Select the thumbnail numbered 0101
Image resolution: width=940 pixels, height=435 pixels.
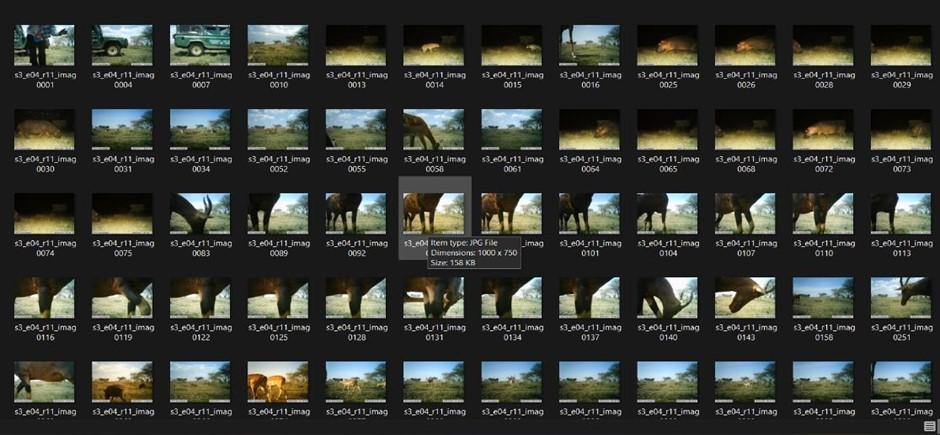590,213
